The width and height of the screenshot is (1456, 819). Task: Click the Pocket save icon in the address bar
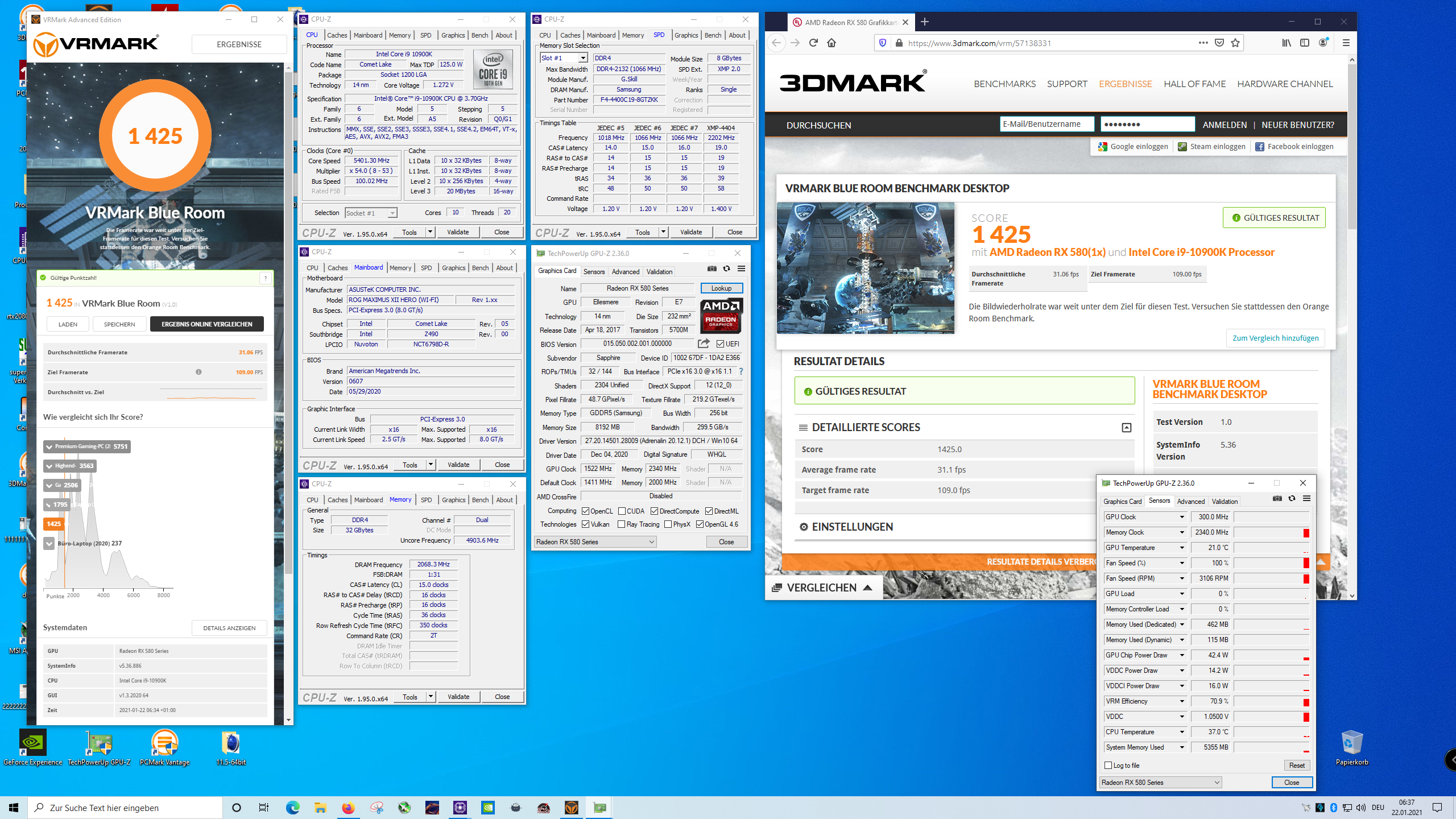1219,43
